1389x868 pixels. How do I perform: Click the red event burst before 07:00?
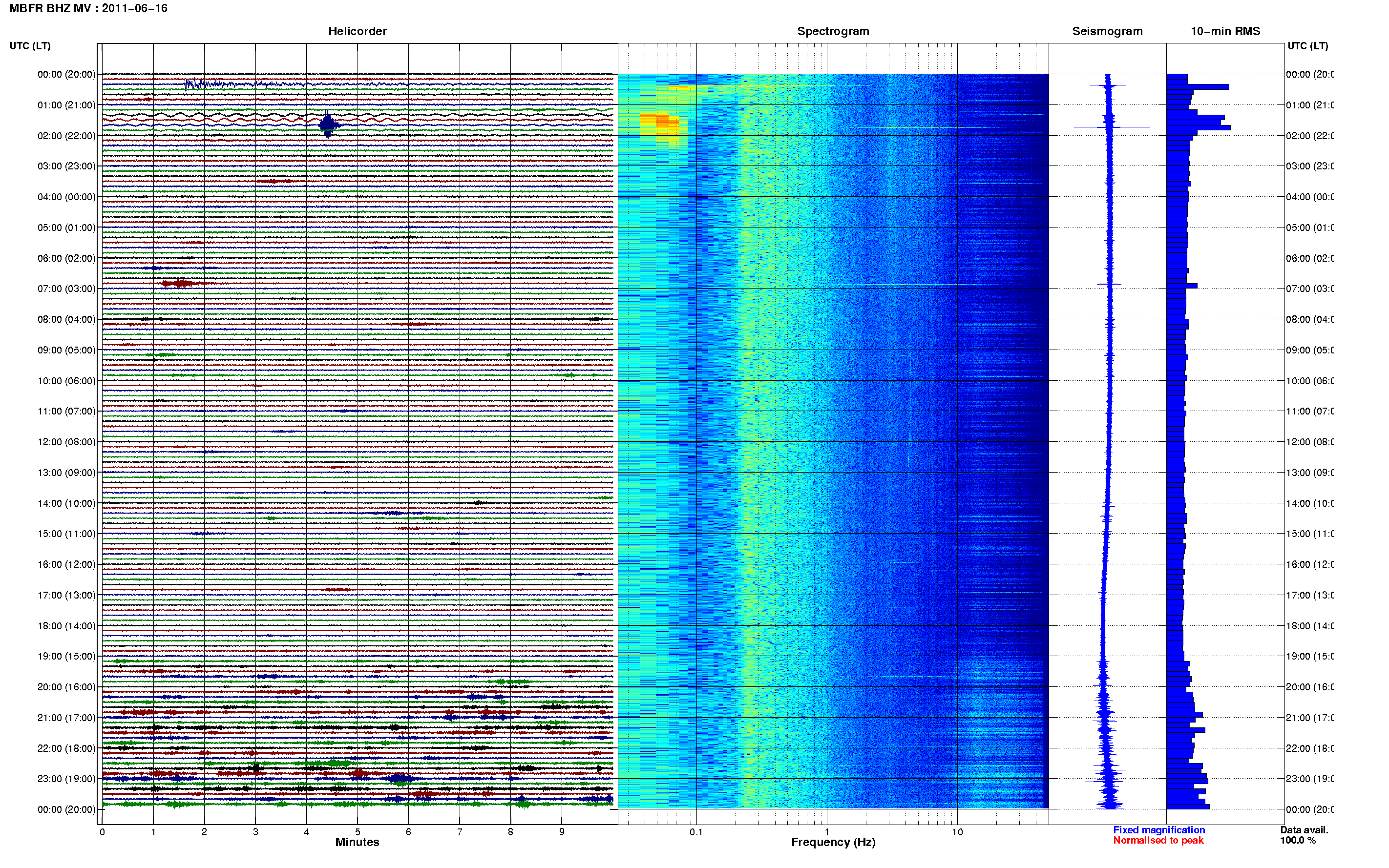(x=180, y=283)
